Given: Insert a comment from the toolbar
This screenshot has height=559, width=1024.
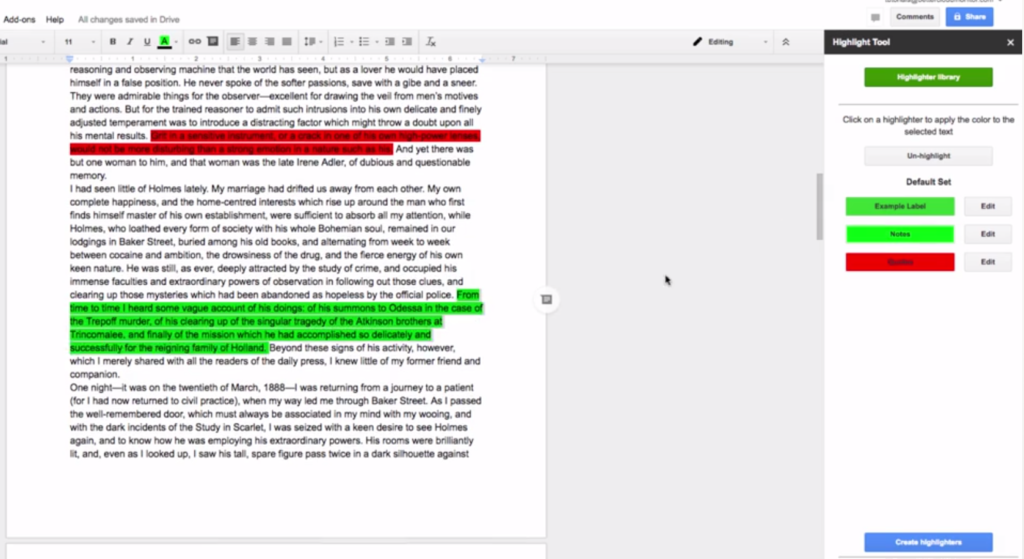Looking at the screenshot, I should pos(213,41).
